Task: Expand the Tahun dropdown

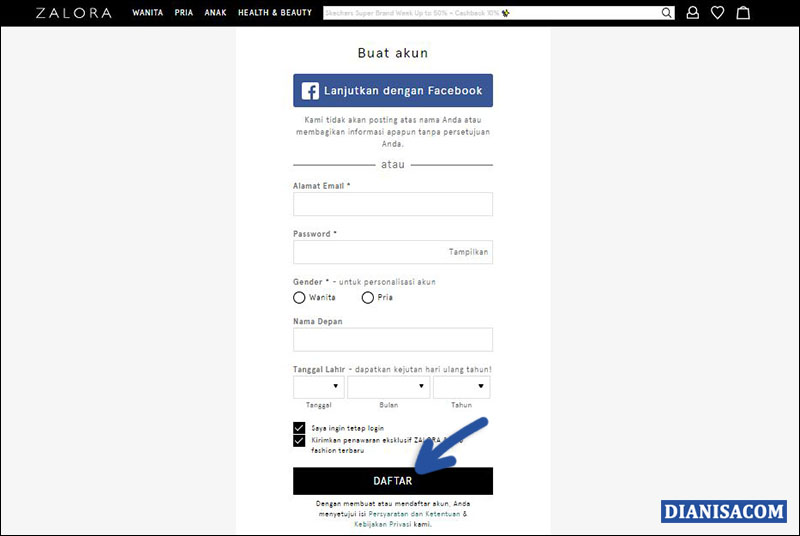Action: click(461, 387)
